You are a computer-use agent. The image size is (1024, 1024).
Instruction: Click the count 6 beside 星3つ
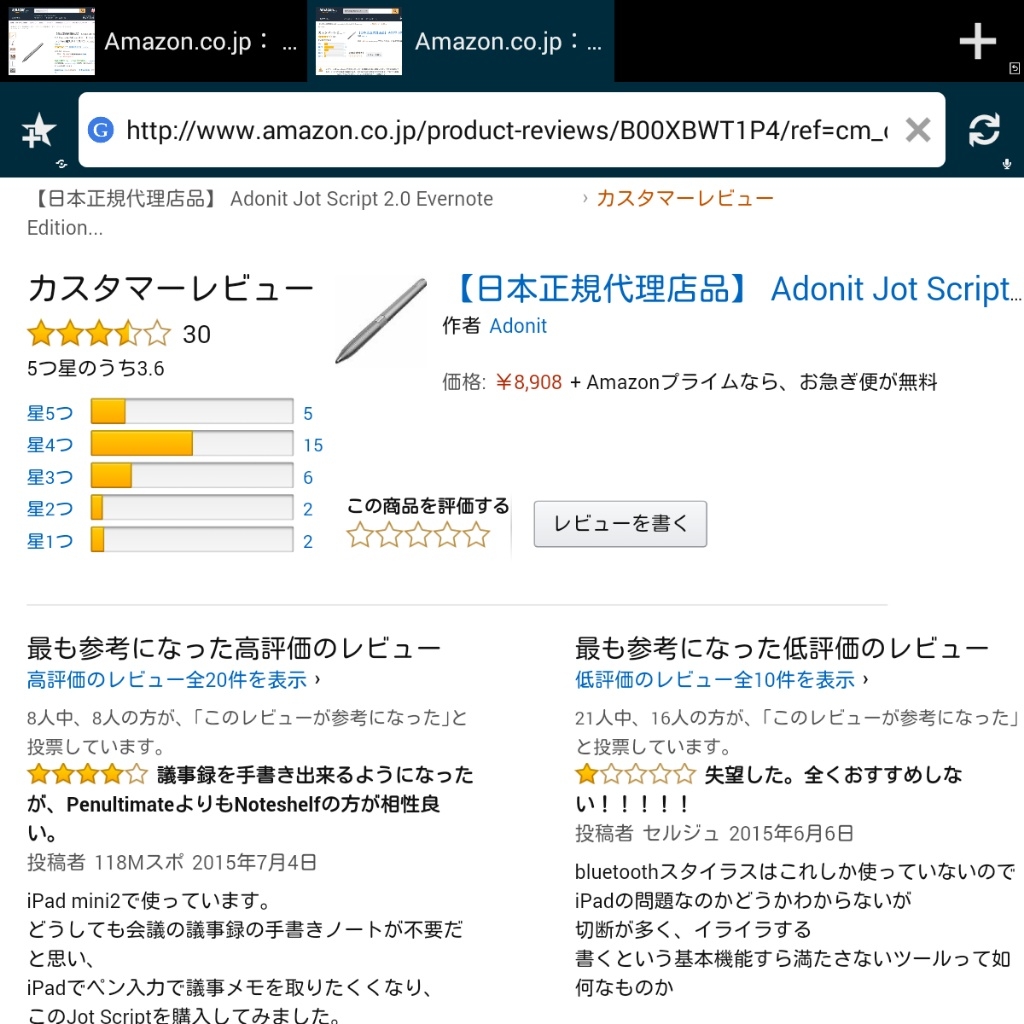point(308,477)
